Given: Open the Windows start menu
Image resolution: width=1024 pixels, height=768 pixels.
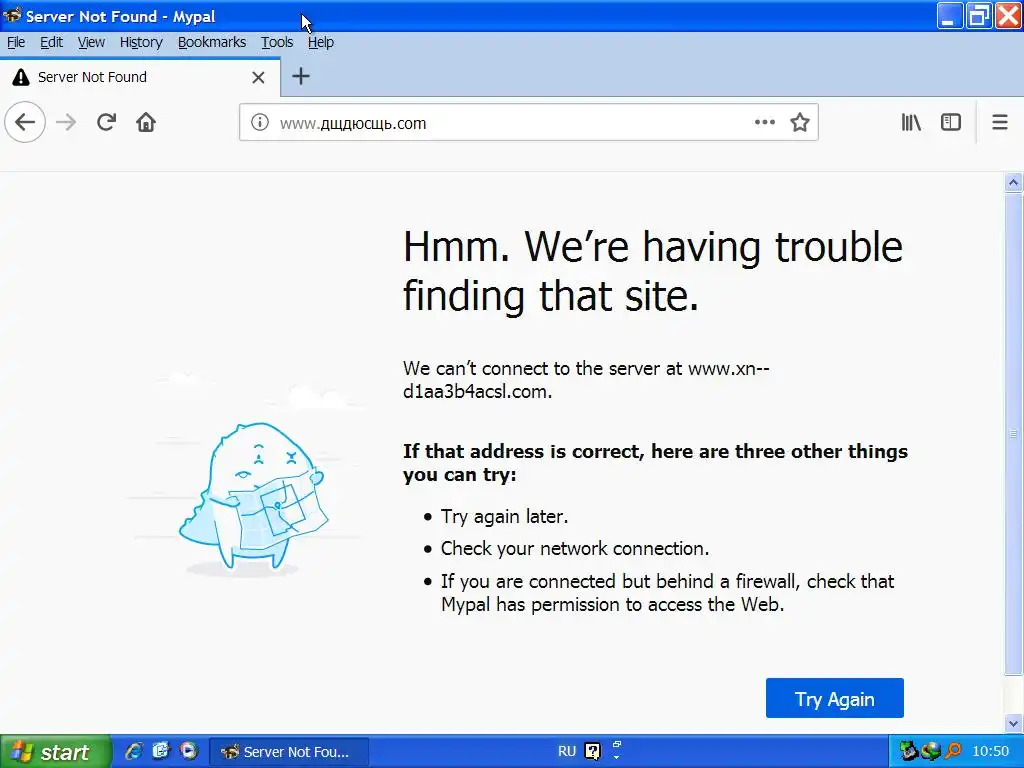Looking at the screenshot, I should [x=56, y=752].
